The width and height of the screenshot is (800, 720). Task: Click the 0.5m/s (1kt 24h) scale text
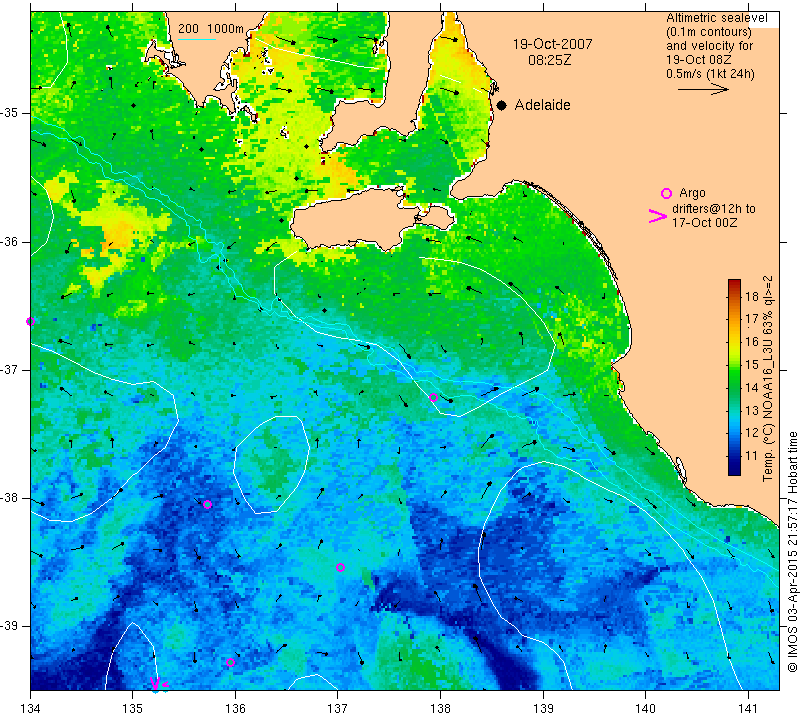(710, 74)
